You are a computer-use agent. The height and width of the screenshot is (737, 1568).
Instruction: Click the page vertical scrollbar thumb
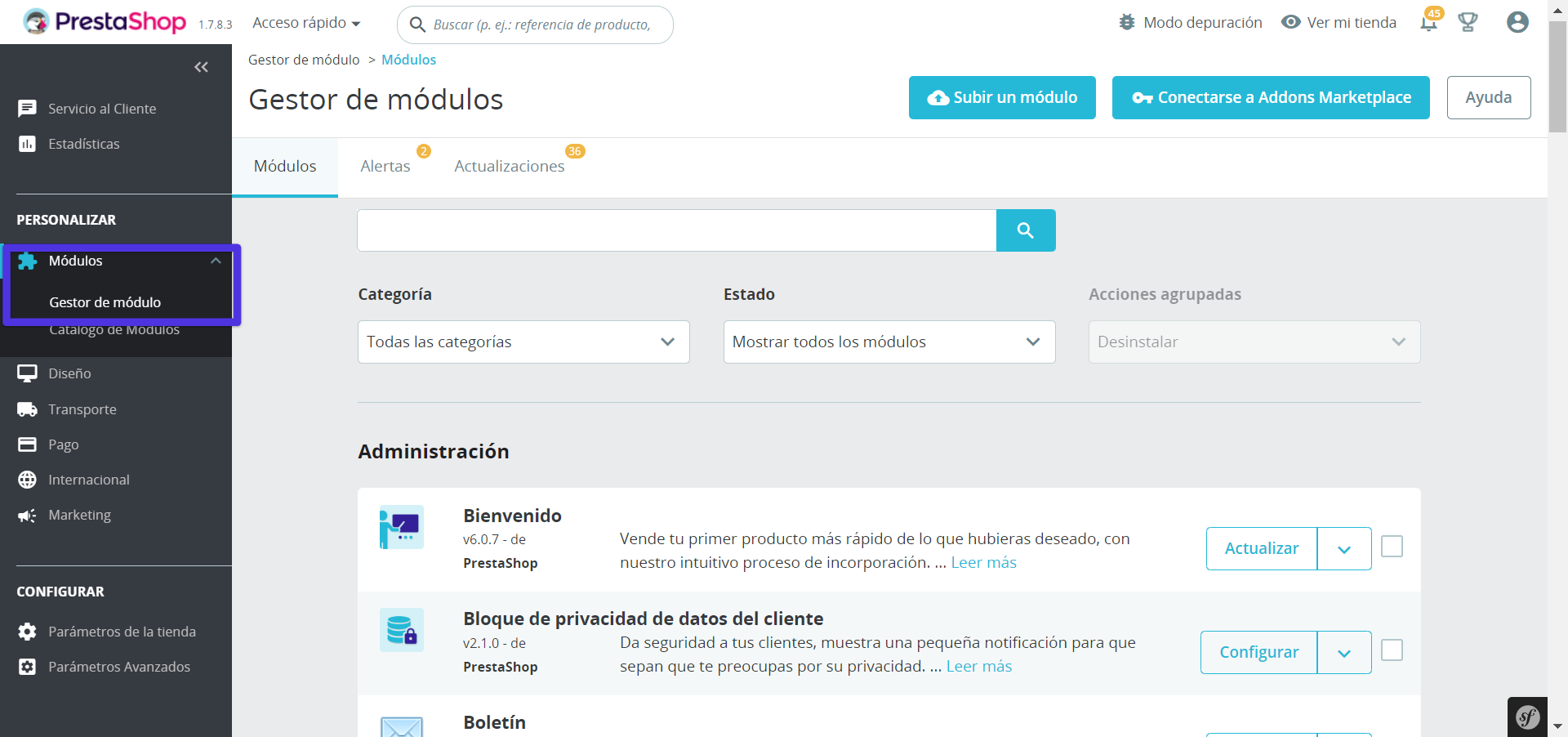click(1557, 78)
